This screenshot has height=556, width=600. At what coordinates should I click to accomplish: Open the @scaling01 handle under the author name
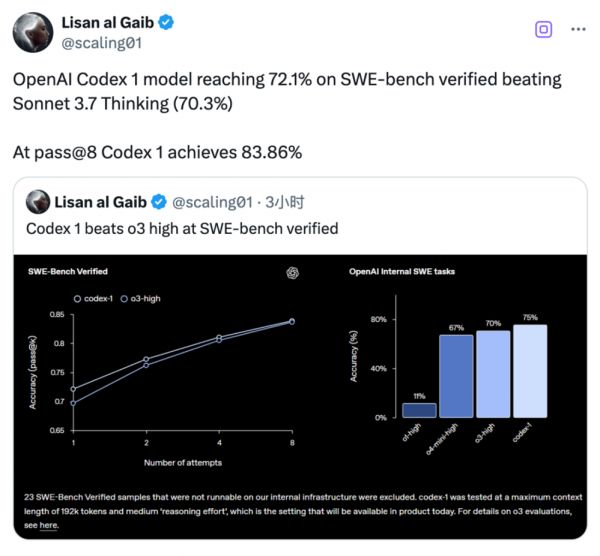[102, 43]
